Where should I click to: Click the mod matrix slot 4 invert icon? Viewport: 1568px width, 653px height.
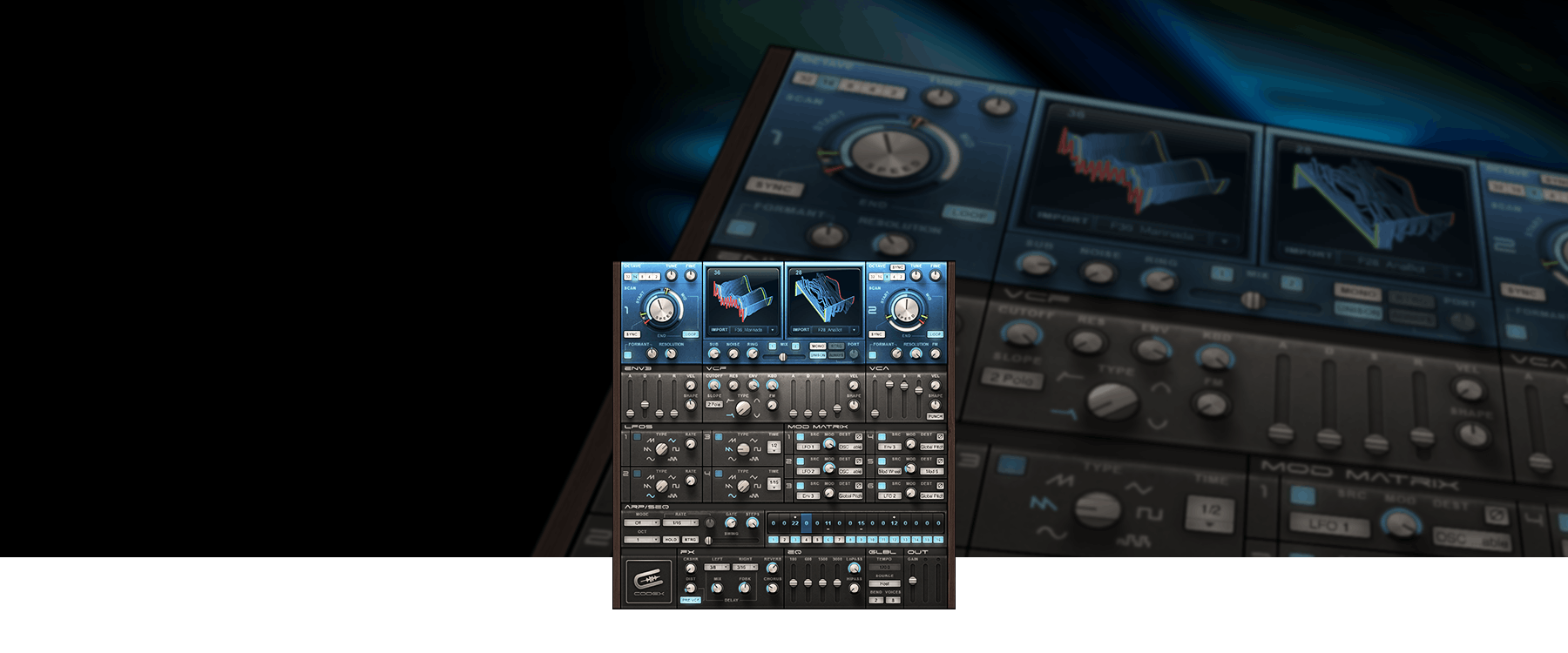tap(940, 436)
